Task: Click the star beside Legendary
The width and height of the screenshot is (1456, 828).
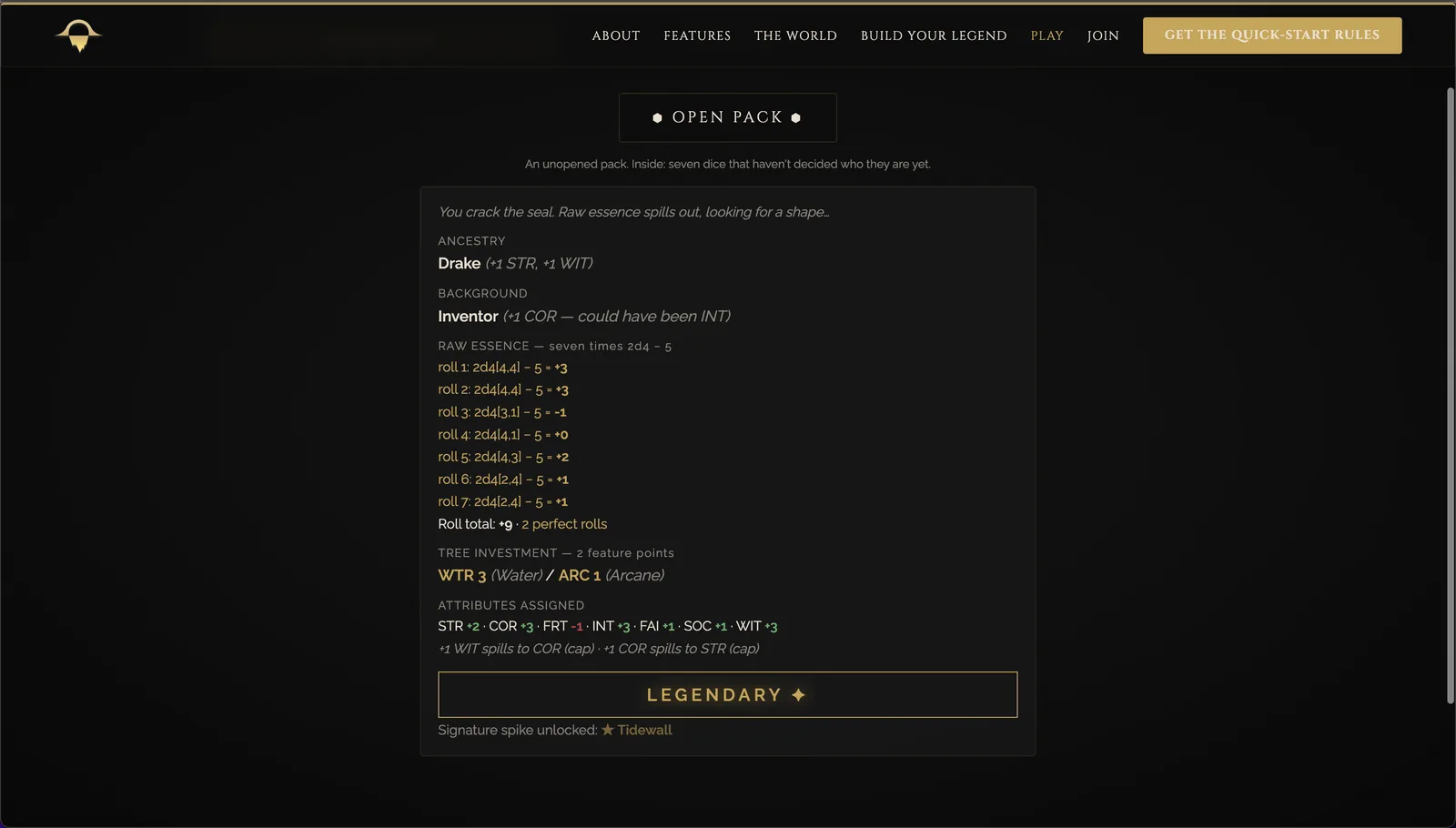Action: [x=799, y=695]
